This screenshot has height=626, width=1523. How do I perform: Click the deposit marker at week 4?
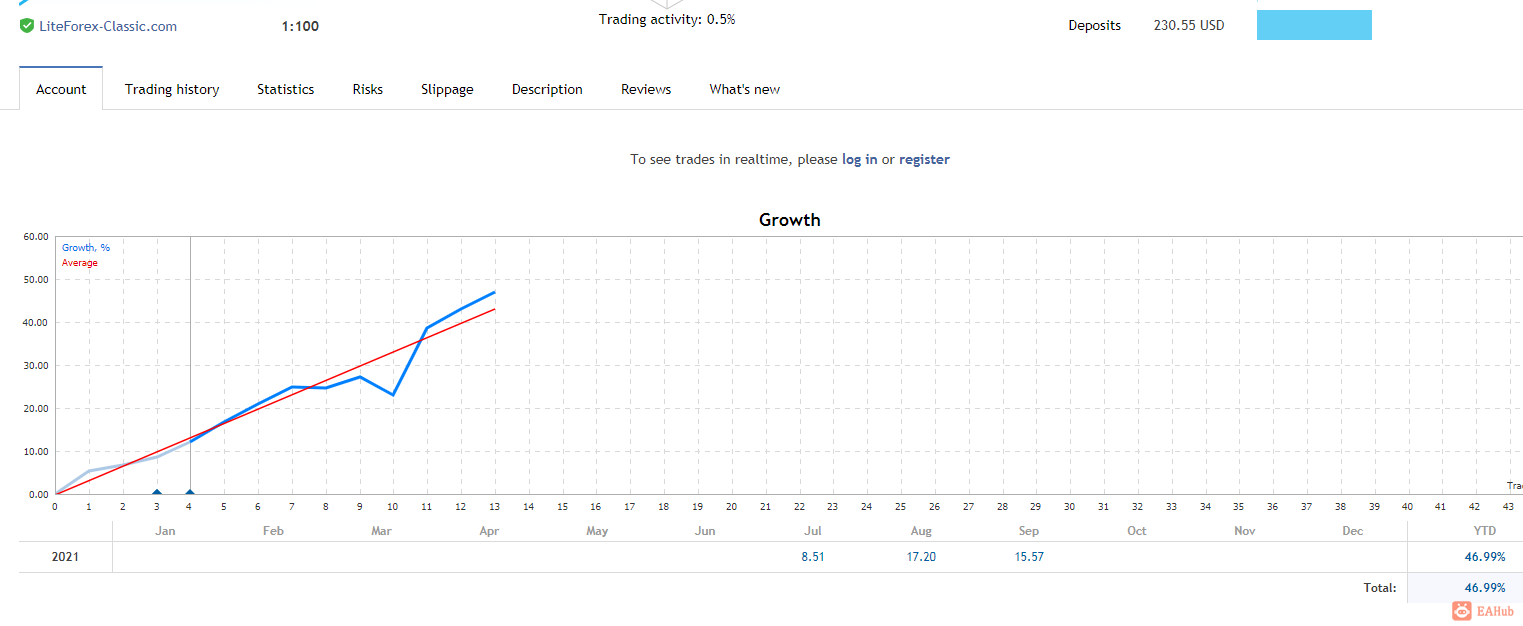[190, 492]
